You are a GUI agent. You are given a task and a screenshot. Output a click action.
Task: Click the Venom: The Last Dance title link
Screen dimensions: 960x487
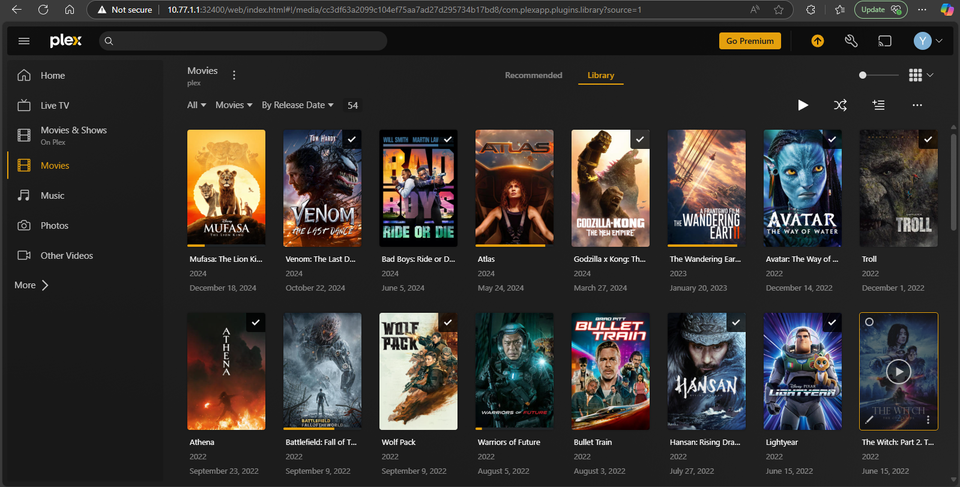[320, 259]
